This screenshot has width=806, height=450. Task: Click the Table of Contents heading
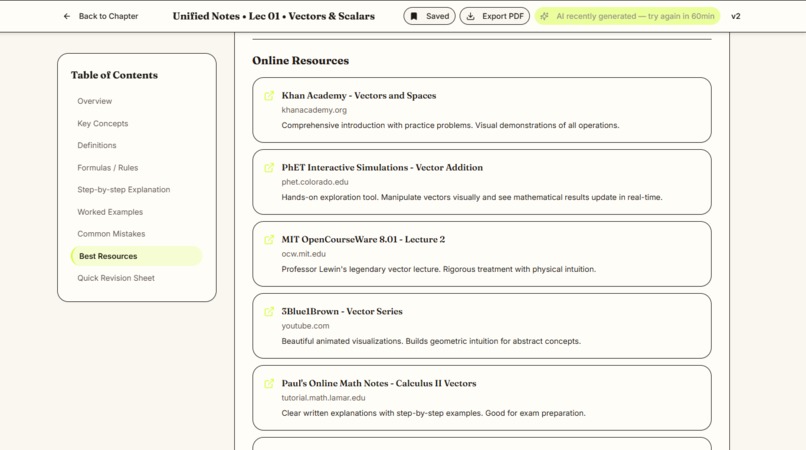pyautogui.click(x=114, y=75)
